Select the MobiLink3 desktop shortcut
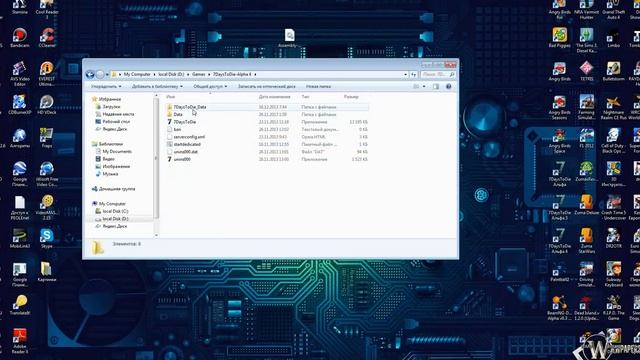This screenshot has width=640, height=360. click(19, 238)
